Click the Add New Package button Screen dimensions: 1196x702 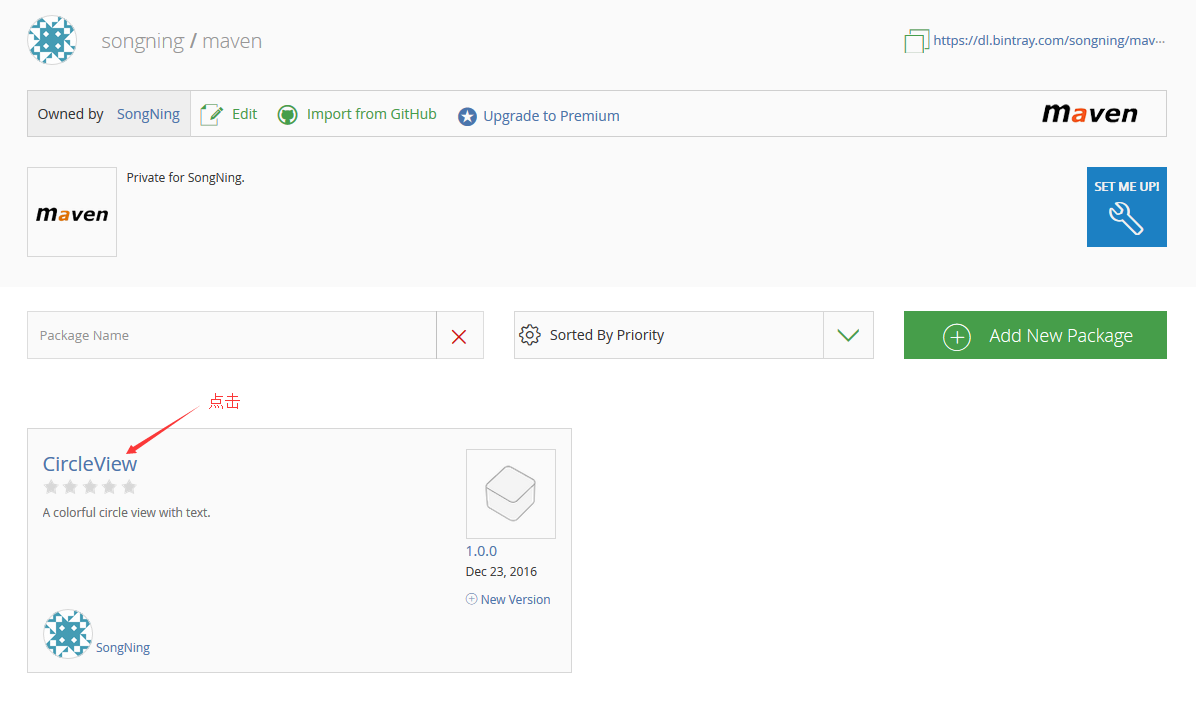pyautogui.click(x=1035, y=335)
